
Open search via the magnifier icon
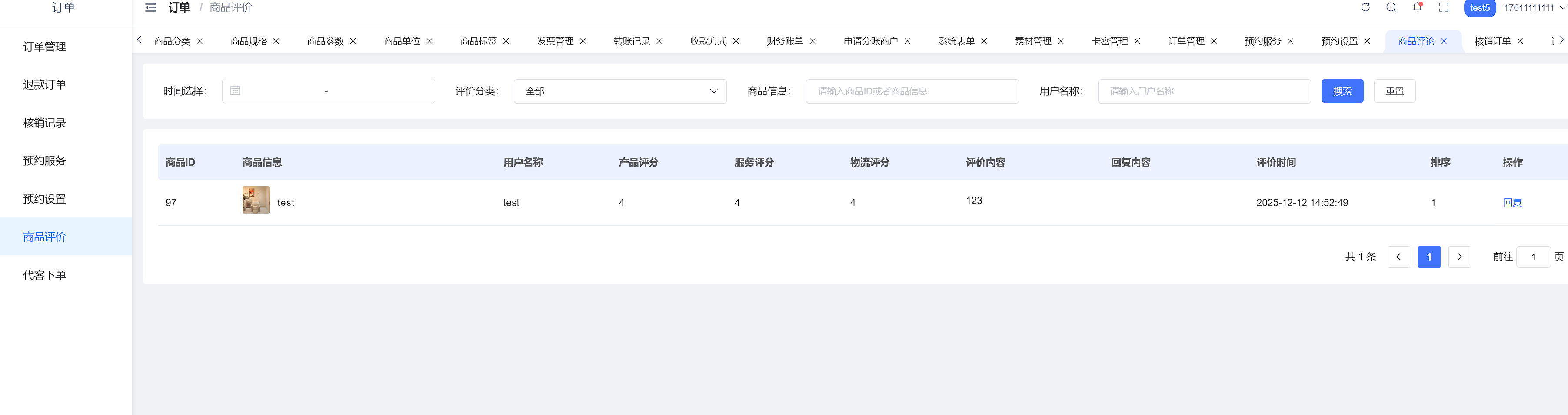pos(1391,7)
